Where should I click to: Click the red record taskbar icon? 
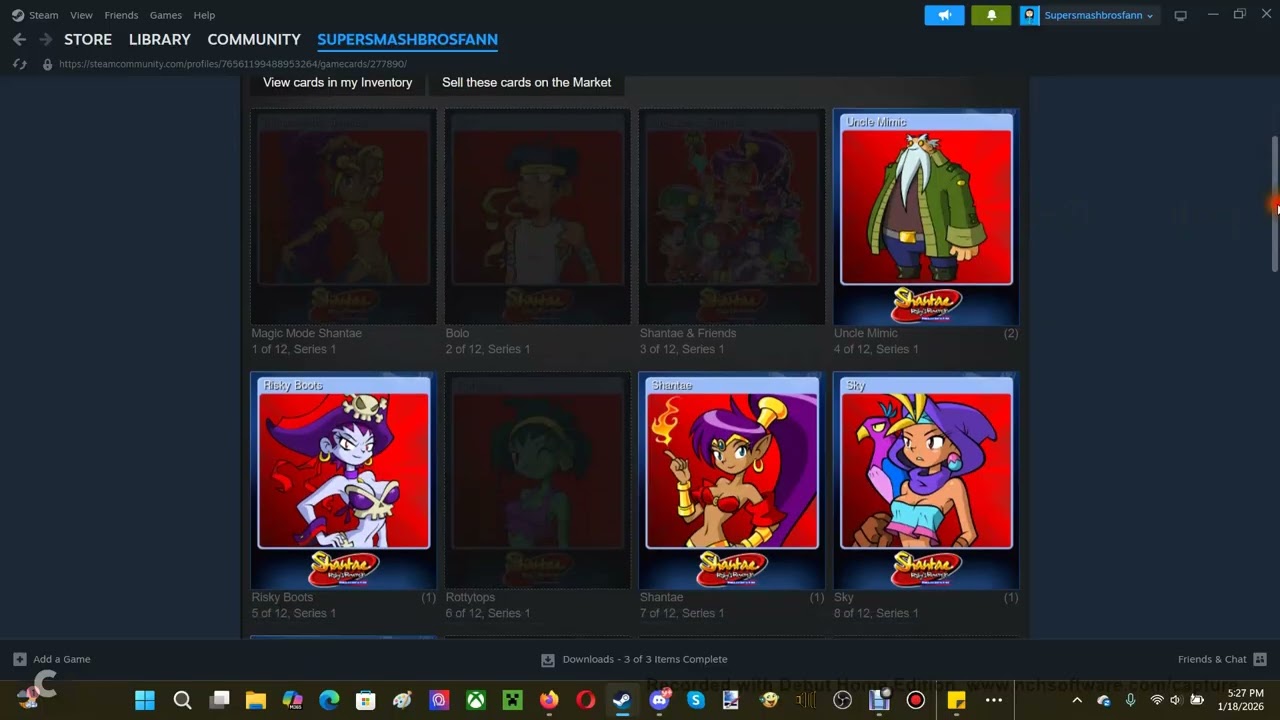(915, 700)
